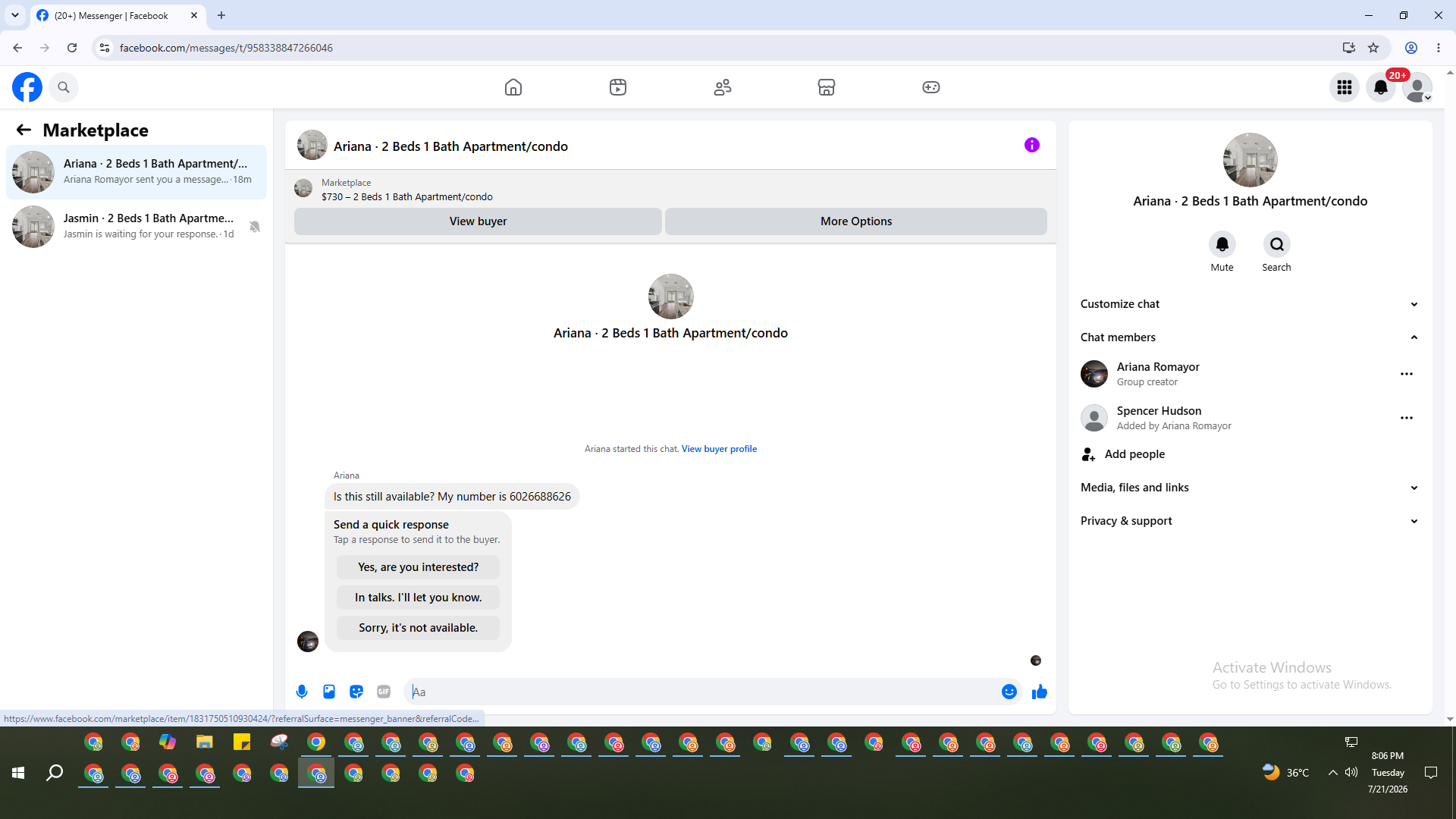Image resolution: width=1456 pixels, height=819 pixels.
Task: Open Facebook home via the logo
Action: 27,87
